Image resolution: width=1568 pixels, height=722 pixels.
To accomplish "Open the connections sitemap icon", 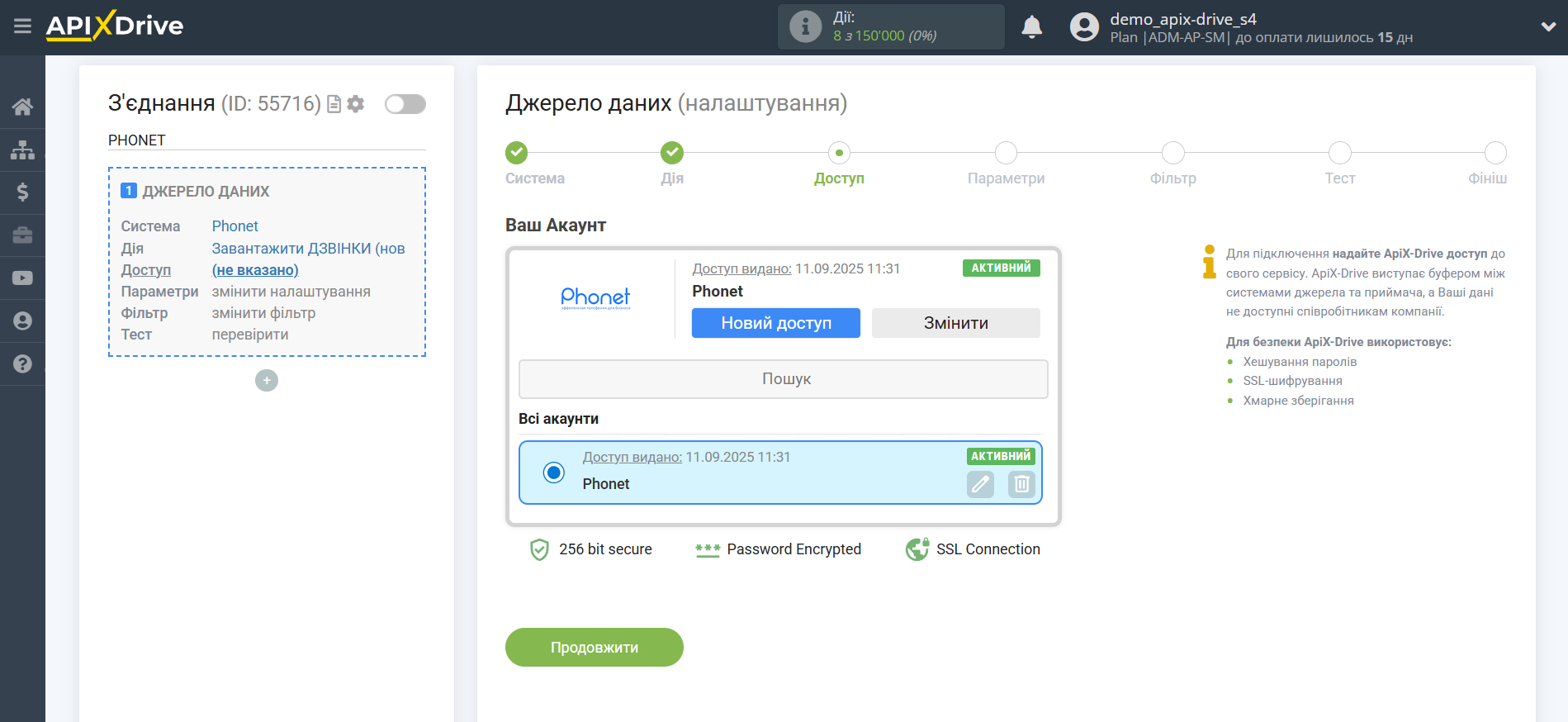I will 22,150.
